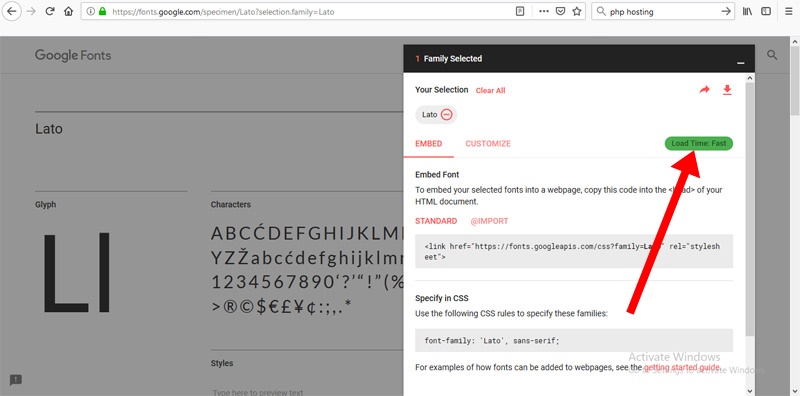Switch to the EMBED tab
The width and height of the screenshot is (800, 396).
429,144
